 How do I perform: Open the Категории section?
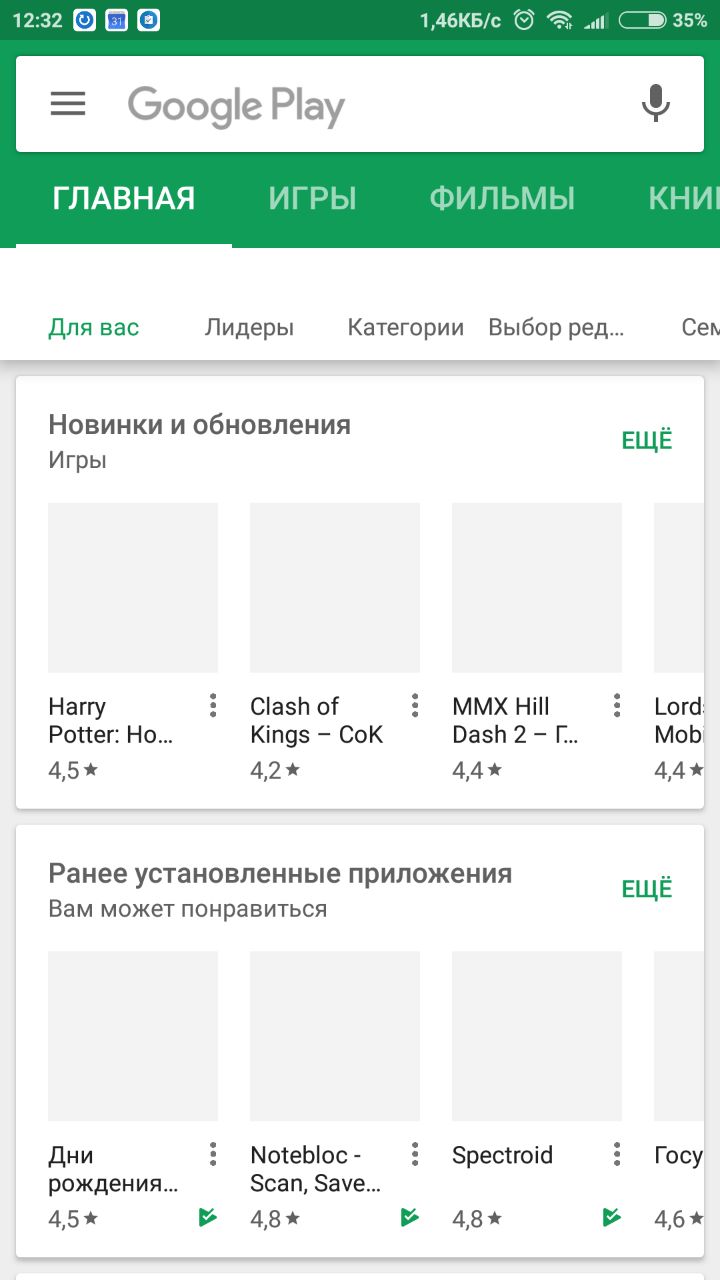405,327
